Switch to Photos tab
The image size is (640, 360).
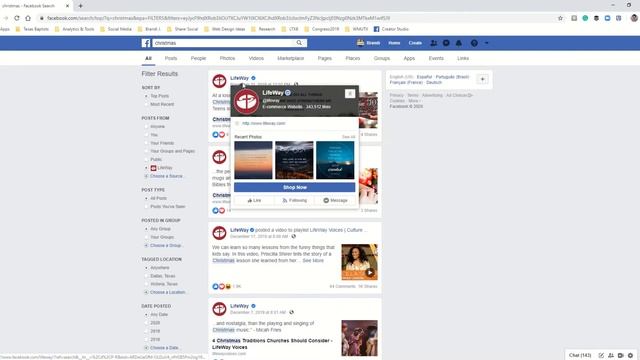point(227,58)
